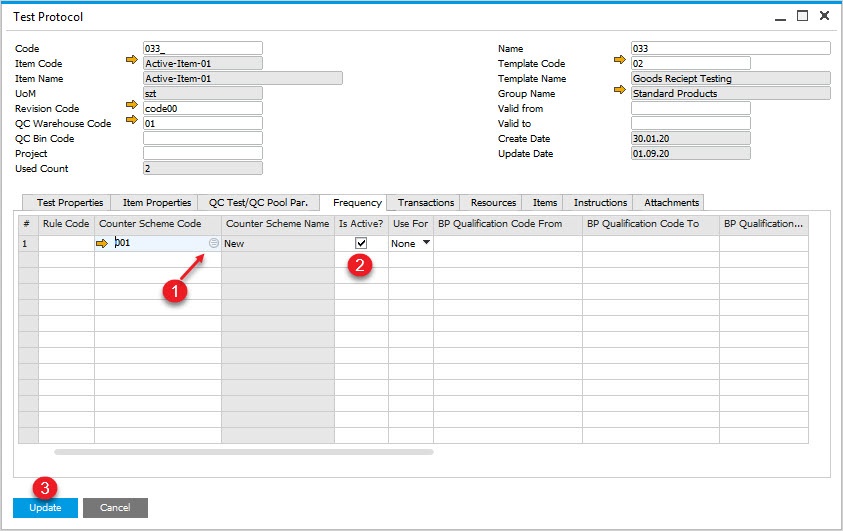The width and height of the screenshot is (843, 531).
Task: Uncheck the Is Active checkbox in row 1
Action: pyautogui.click(x=361, y=243)
